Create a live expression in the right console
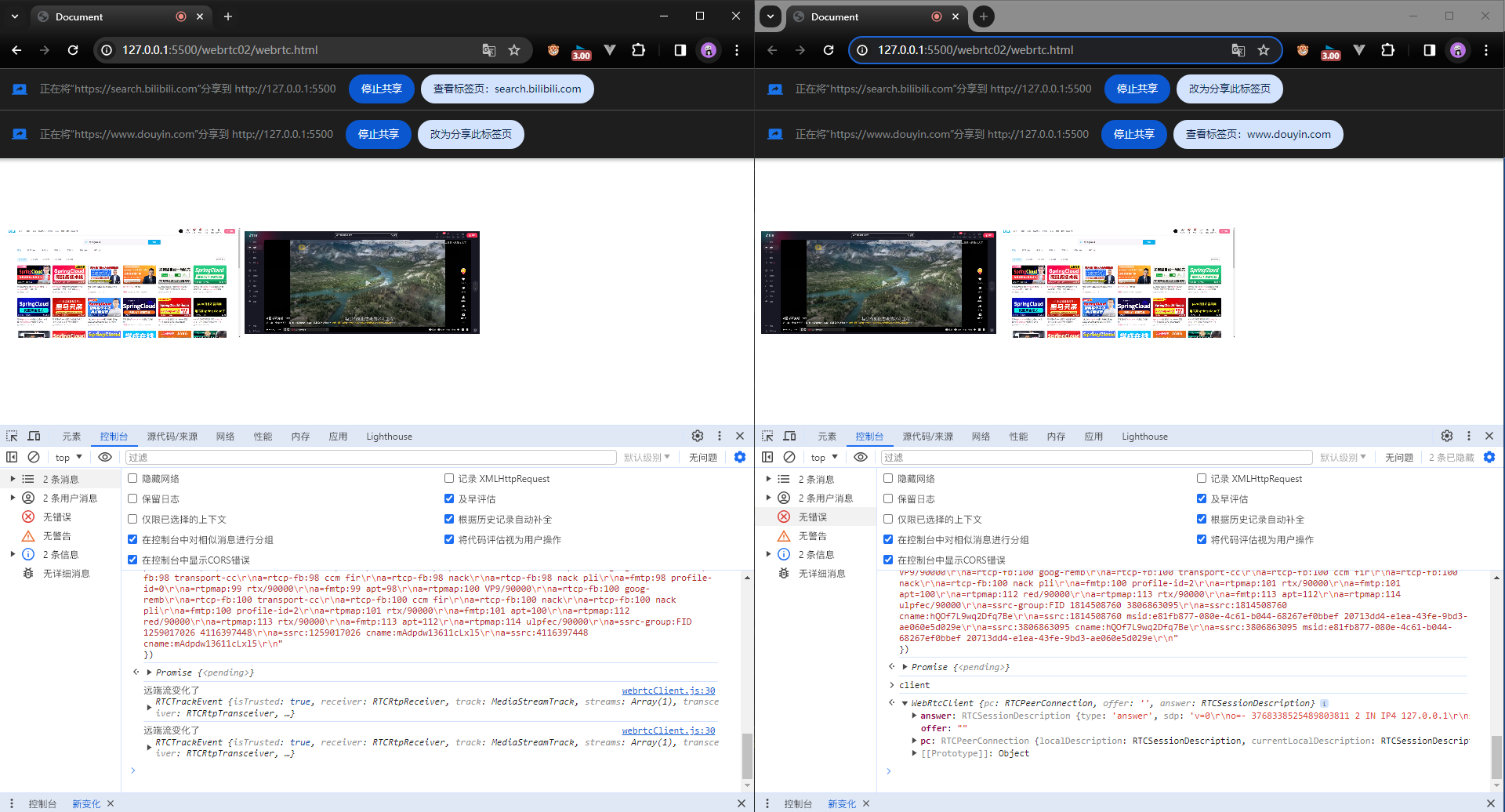Image resolution: width=1505 pixels, height=812 pixels. point(861,457)
